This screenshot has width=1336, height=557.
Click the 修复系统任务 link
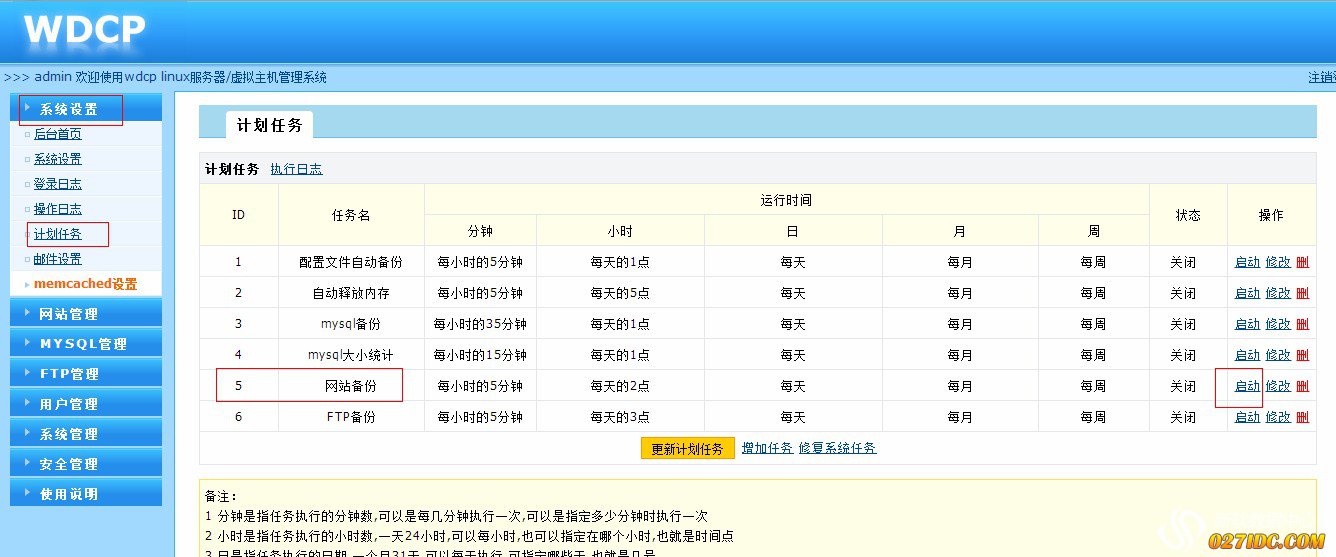pyautogui.click(x=837, y=448)
